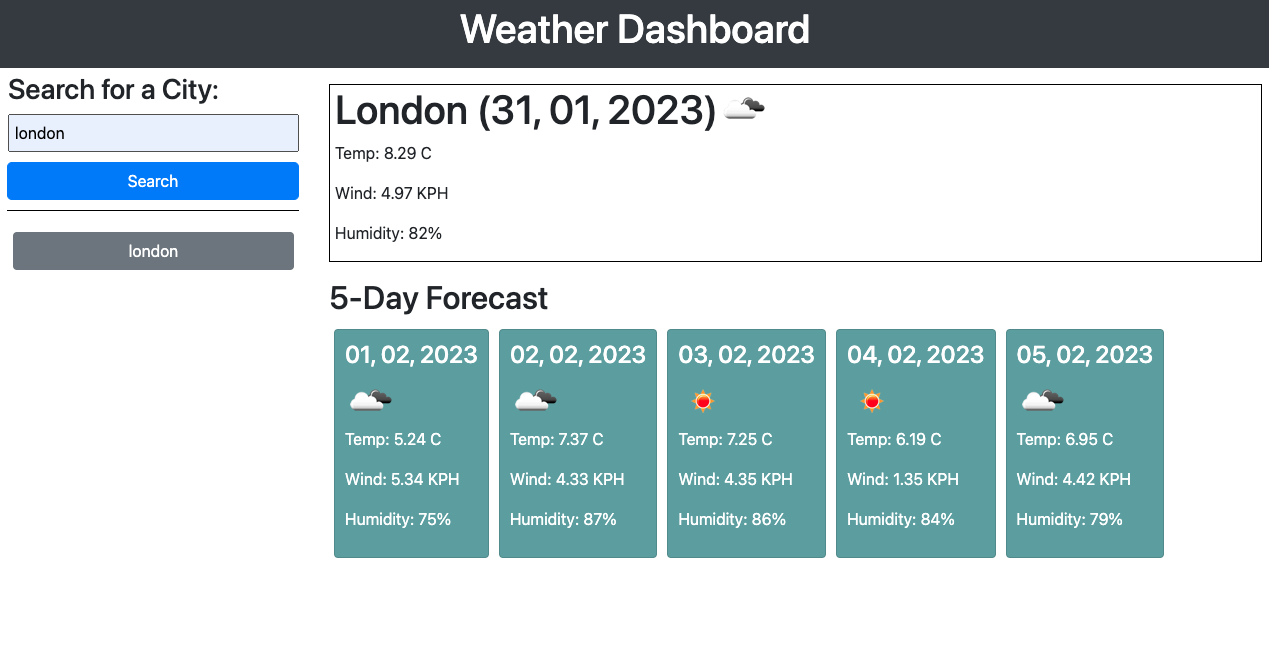
Task: Click Wind: 1.35 KPH on forecast card
Action: coord(903,479)
